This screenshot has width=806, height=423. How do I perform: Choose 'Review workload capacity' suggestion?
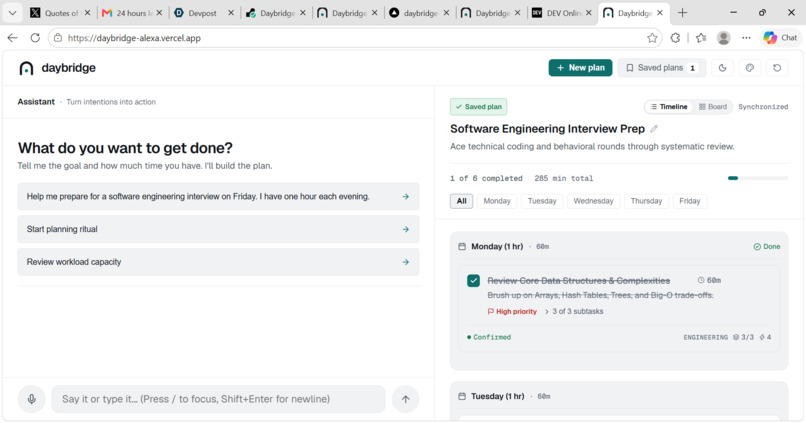[218, 262]
